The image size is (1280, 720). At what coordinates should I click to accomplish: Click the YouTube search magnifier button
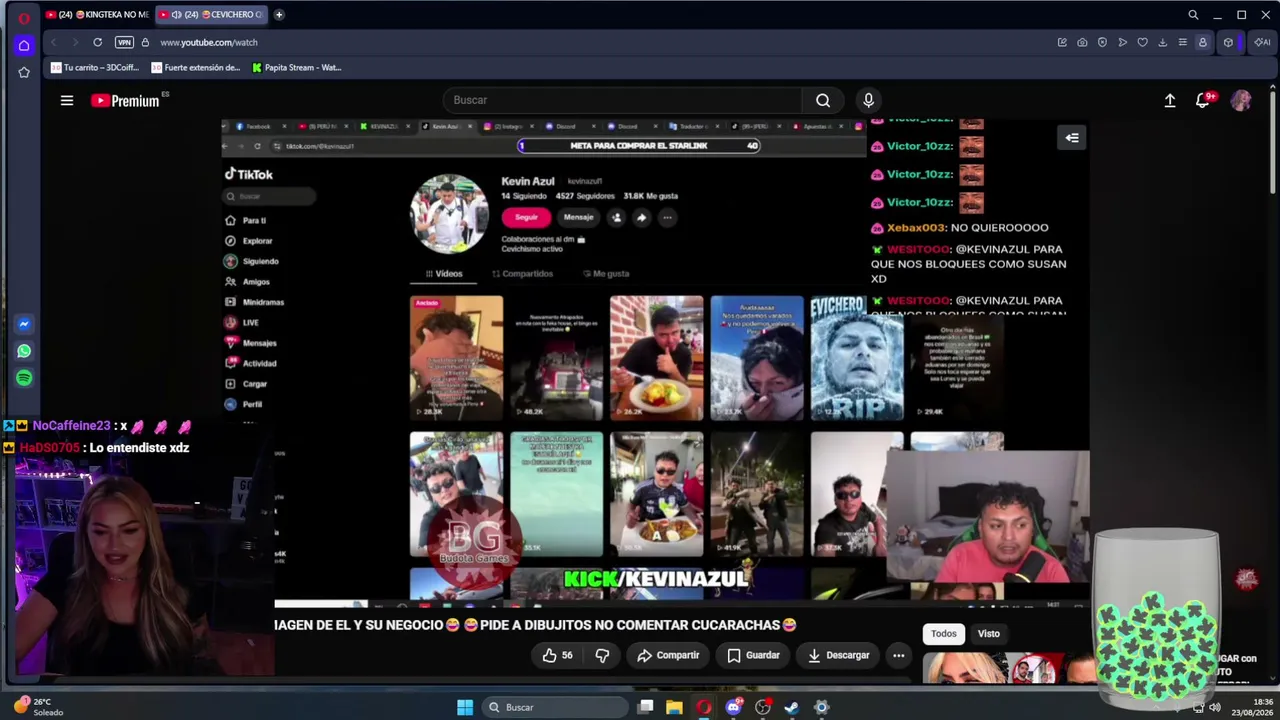pos(823,100)
